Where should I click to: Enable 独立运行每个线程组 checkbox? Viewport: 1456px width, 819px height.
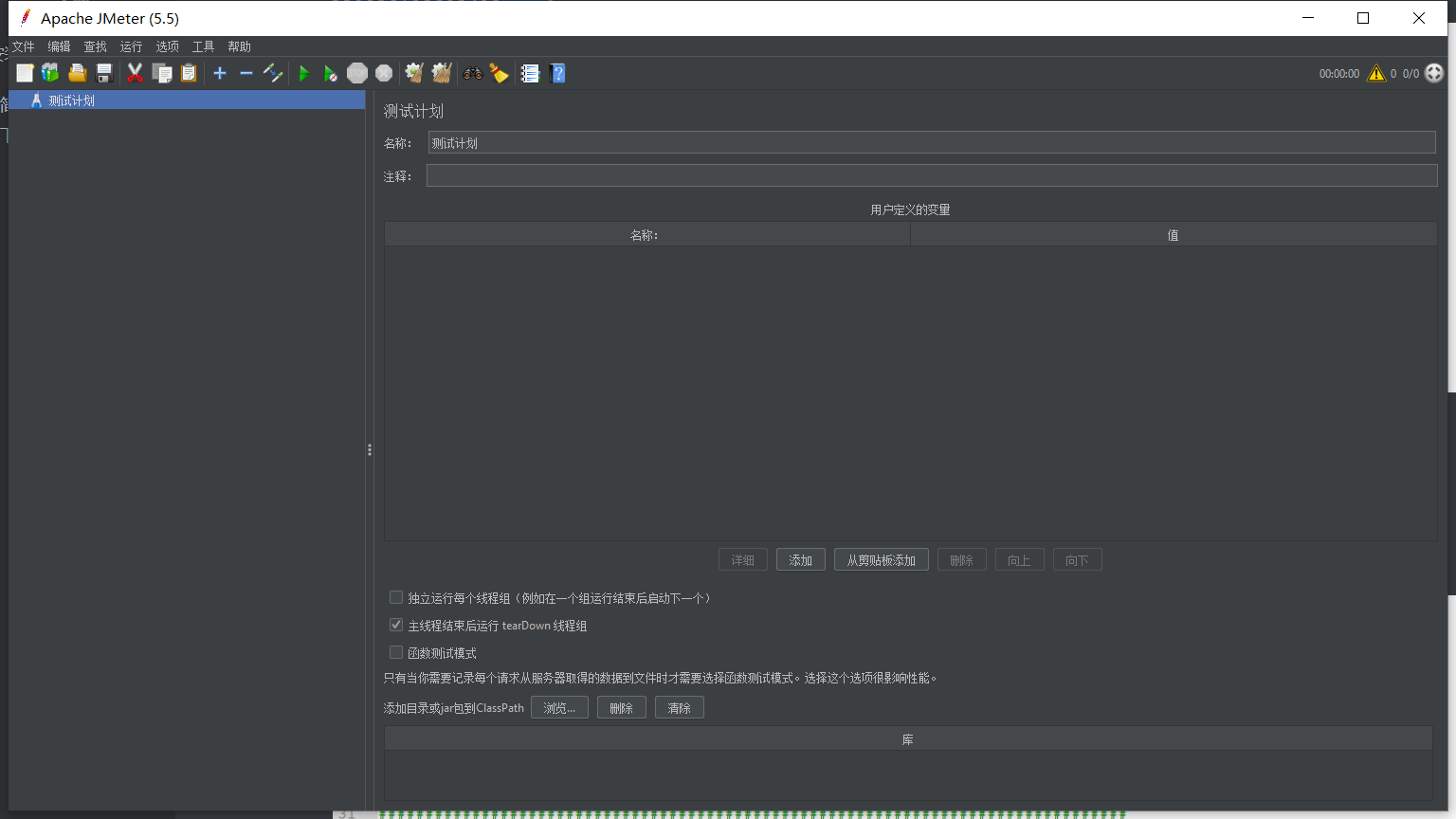(396, 598)
